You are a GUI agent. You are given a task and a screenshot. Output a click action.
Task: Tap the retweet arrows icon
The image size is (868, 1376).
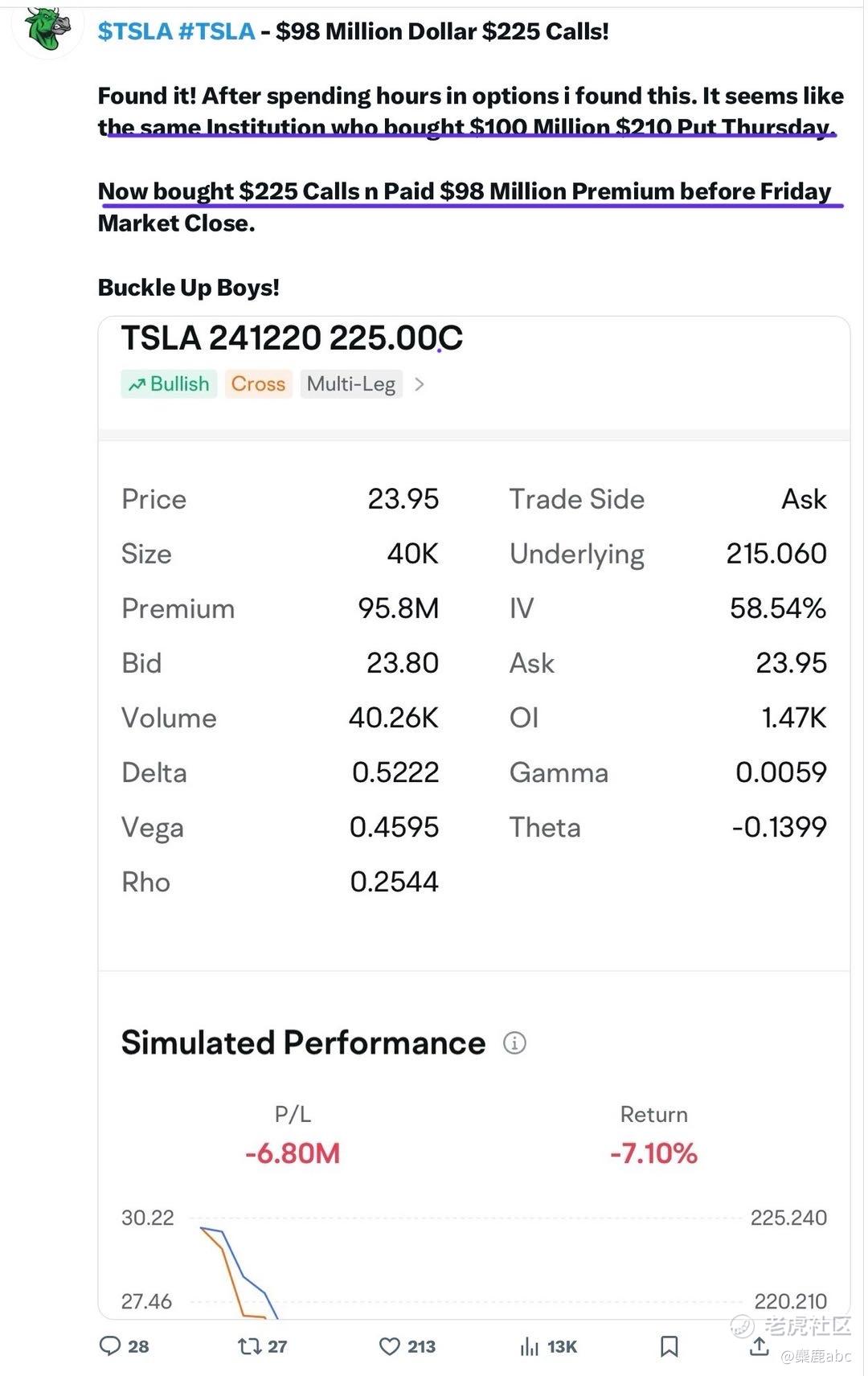(249, 1346)
